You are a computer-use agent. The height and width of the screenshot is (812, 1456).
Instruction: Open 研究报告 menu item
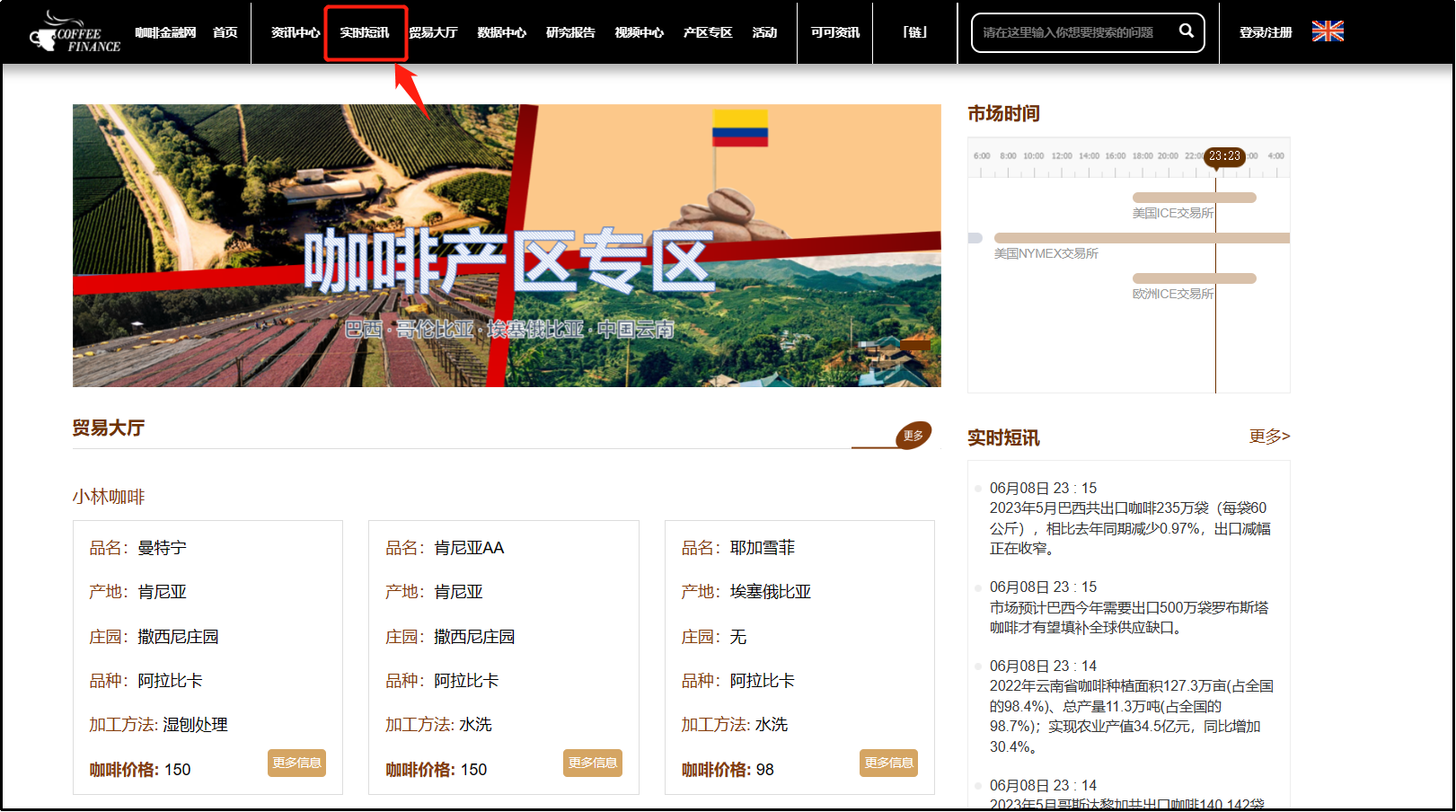pos(570,32)
